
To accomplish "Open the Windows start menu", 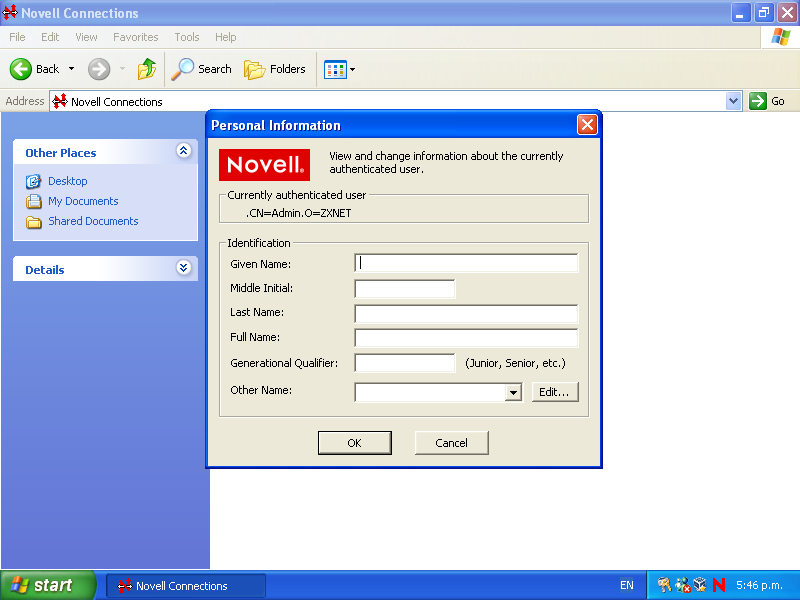I will (47, 585).
